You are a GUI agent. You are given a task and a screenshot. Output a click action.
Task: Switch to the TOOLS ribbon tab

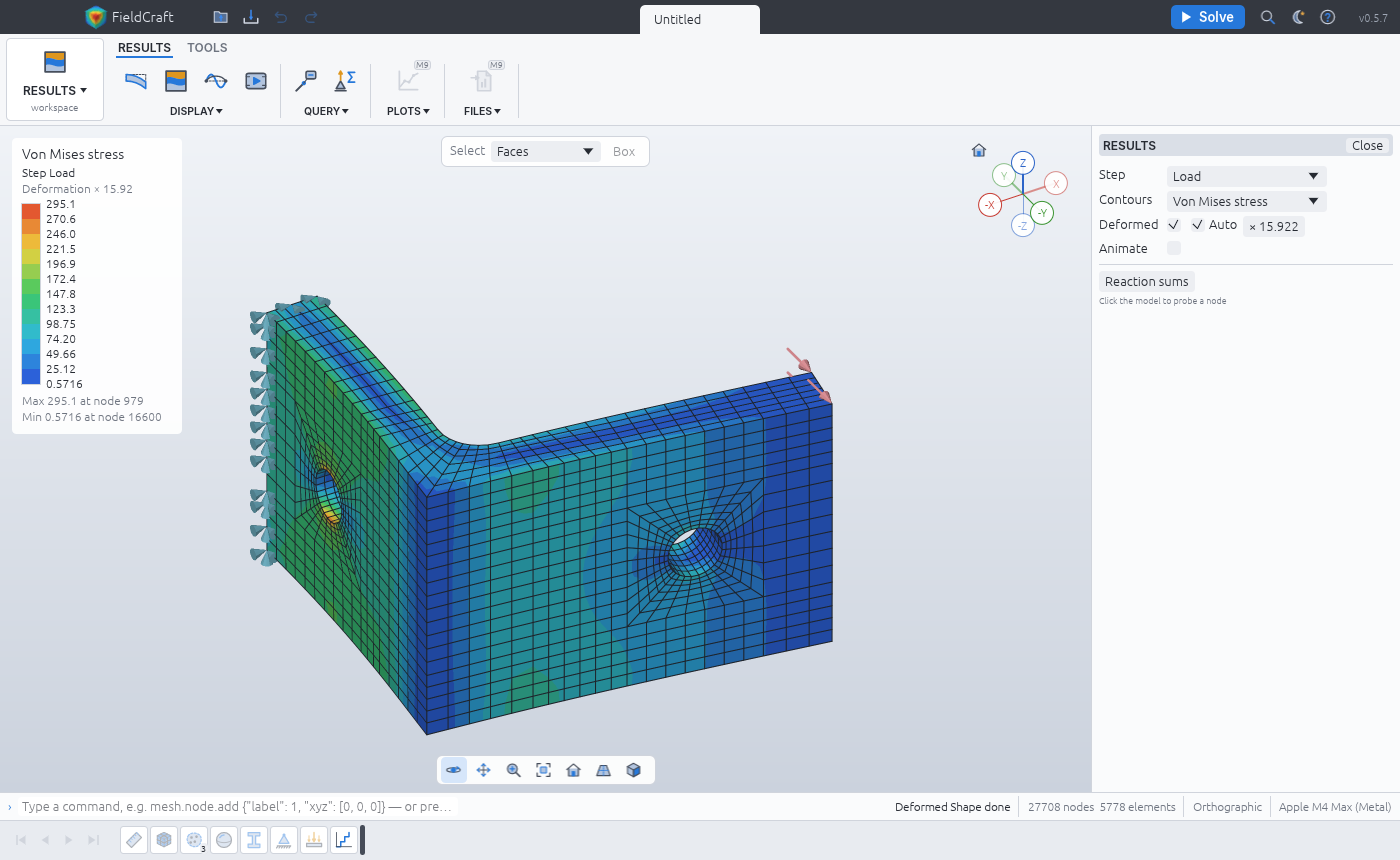[x=207, y=48]
